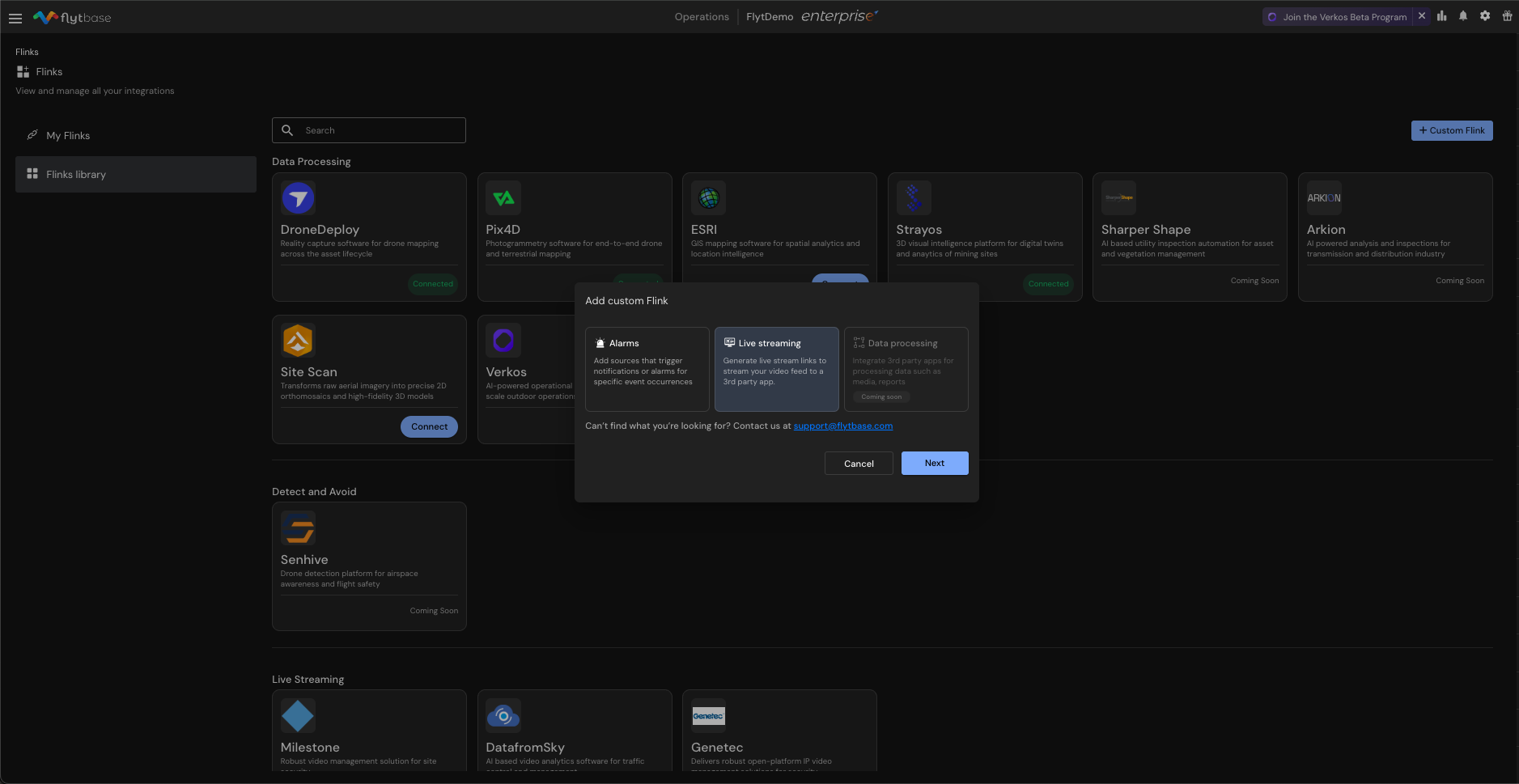This screenshot has height=784, width=1519.
Task: Click the ESRI card title
Action: (x=704, y=230)
